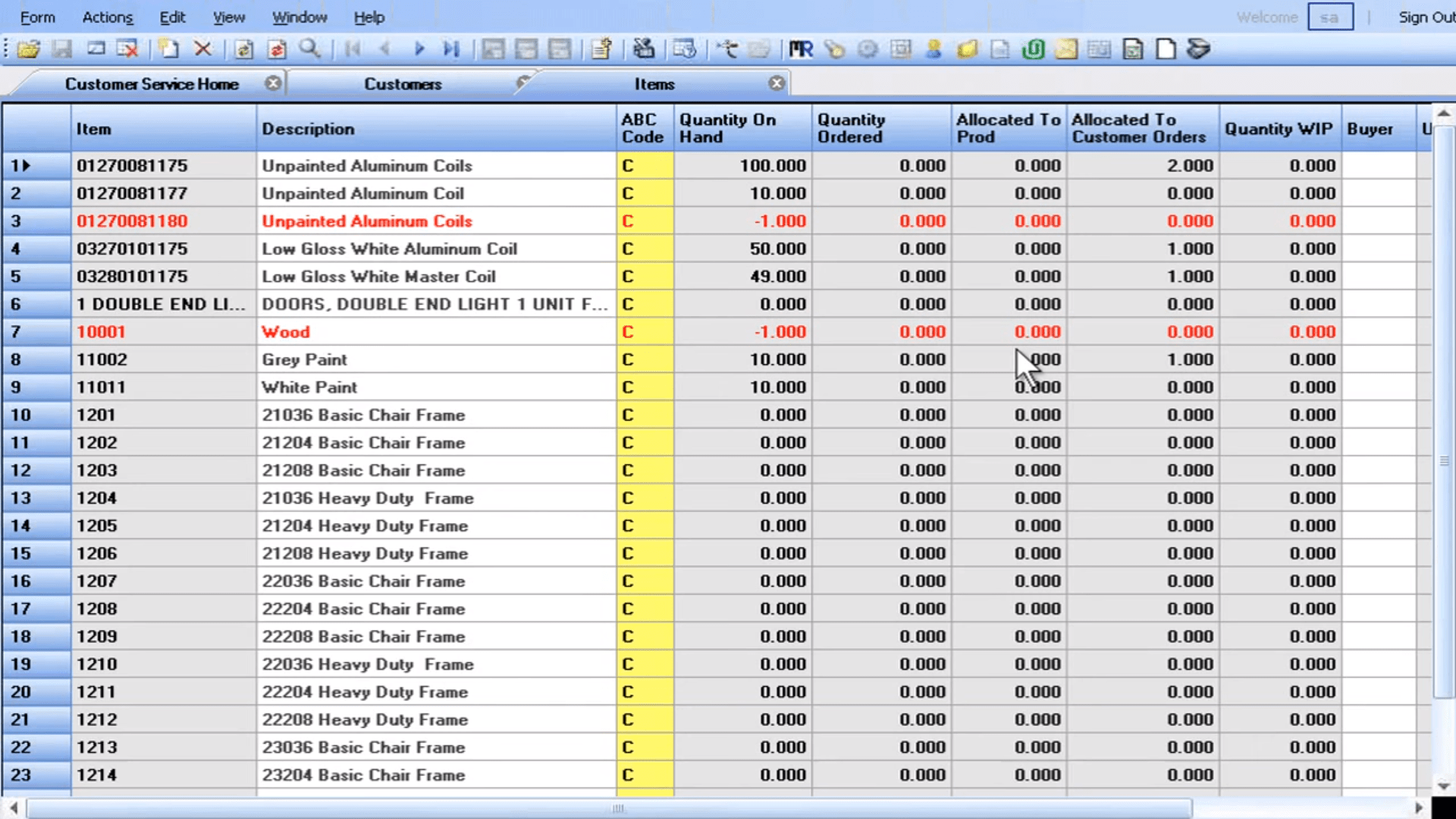
Task: Click the yellow envelope mail icon
Action: point(1066,50)
